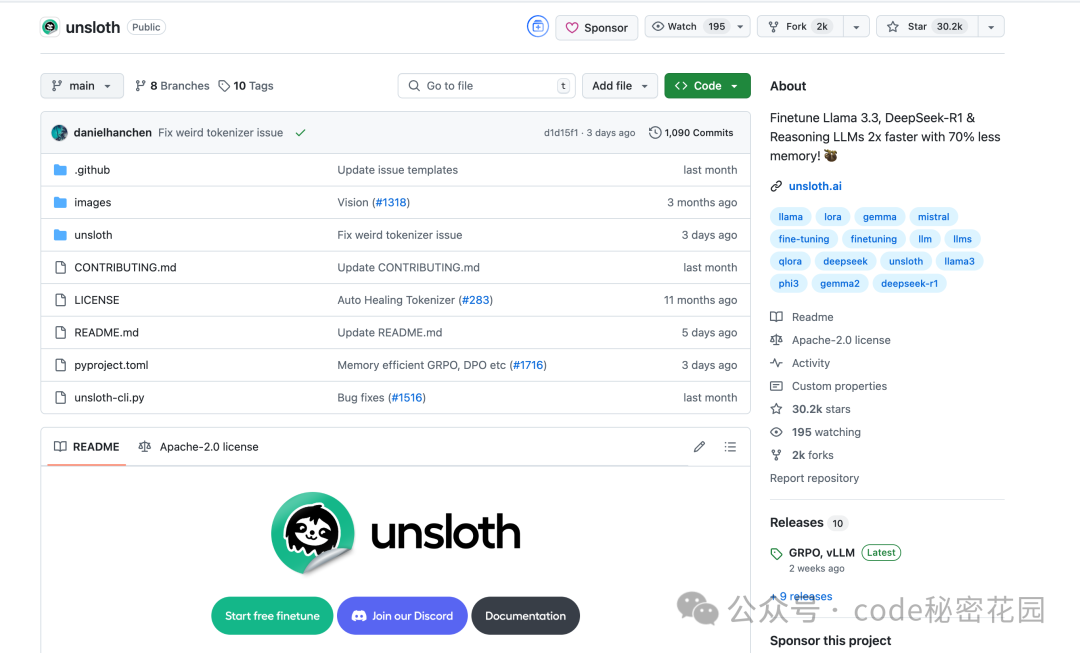Image resolution: width=1080 pixels, height=653 pixels.
Task: Open the .github folder
Action: [92, 169]
